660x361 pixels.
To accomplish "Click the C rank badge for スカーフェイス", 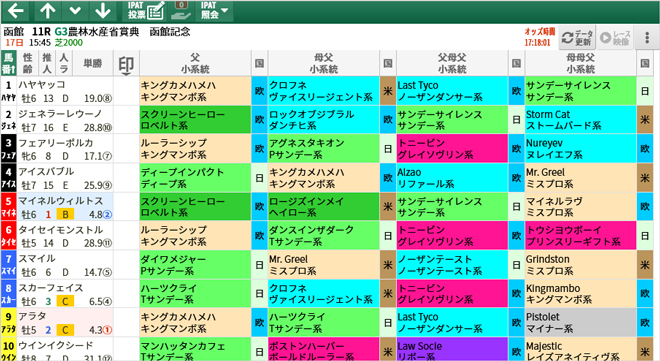I will click(65, 301).
